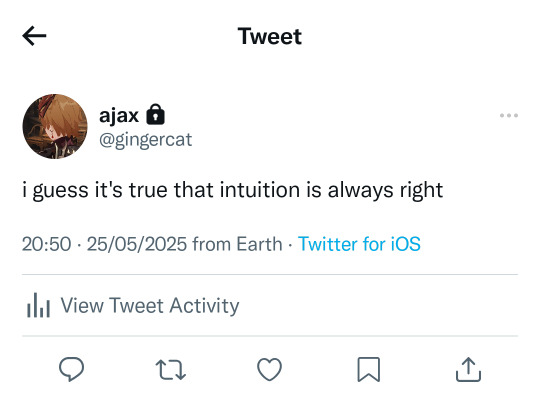Open ajax's profile picture
Screen dimensions: 540x399
tap(55, 126)
